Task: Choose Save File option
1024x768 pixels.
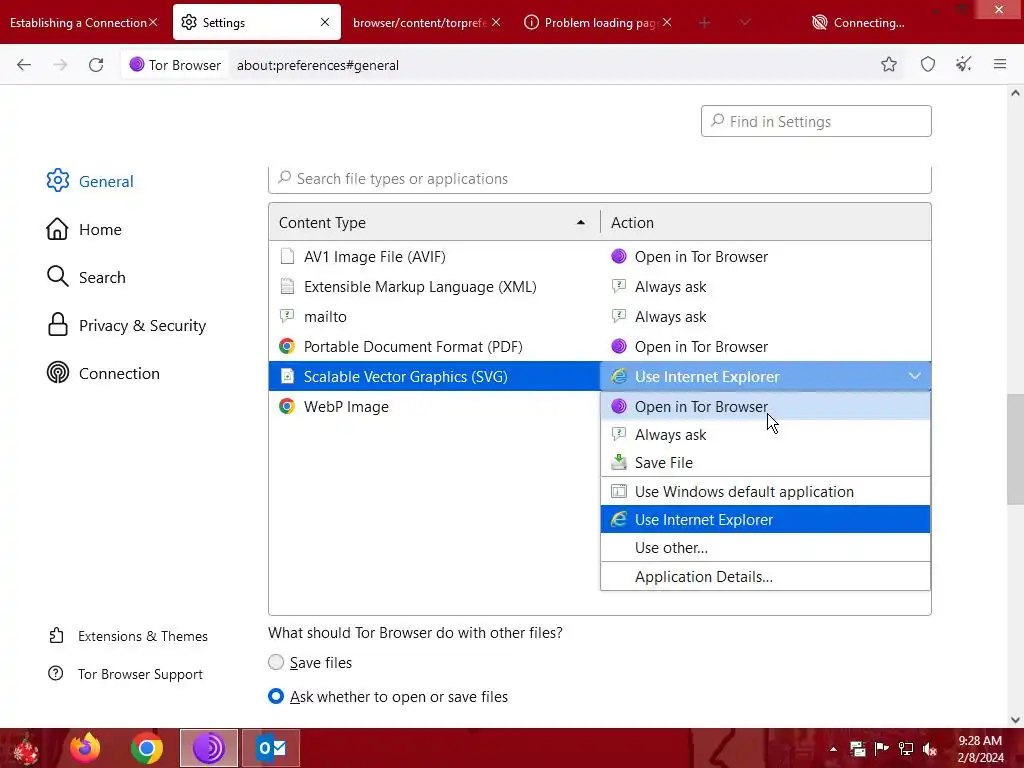Action: click(x=765, y=462)
